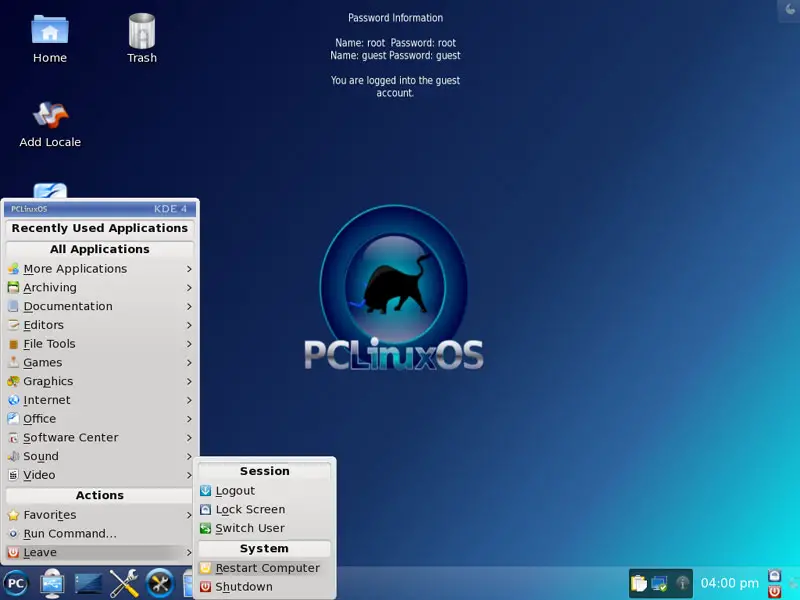Choose Logout in the Session submenu
Image resolution: width=800 pixels, height=600 pixels.
[x=264, y=491]
